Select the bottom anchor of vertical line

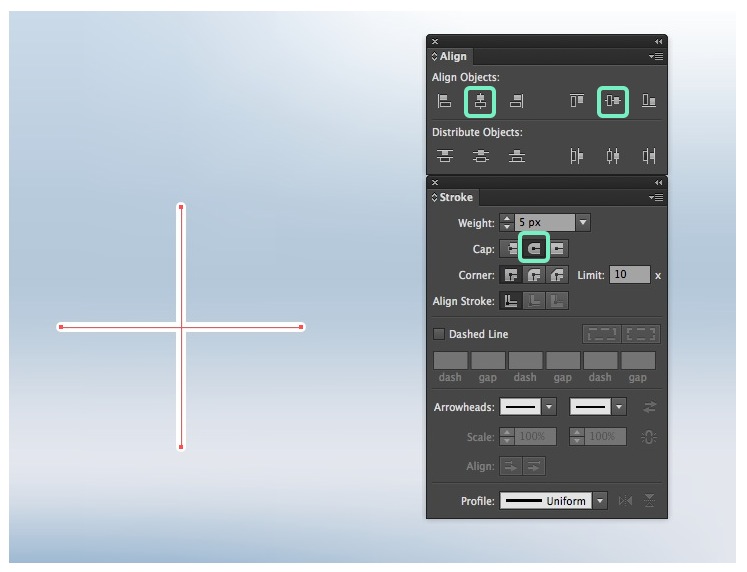[181, 447]
